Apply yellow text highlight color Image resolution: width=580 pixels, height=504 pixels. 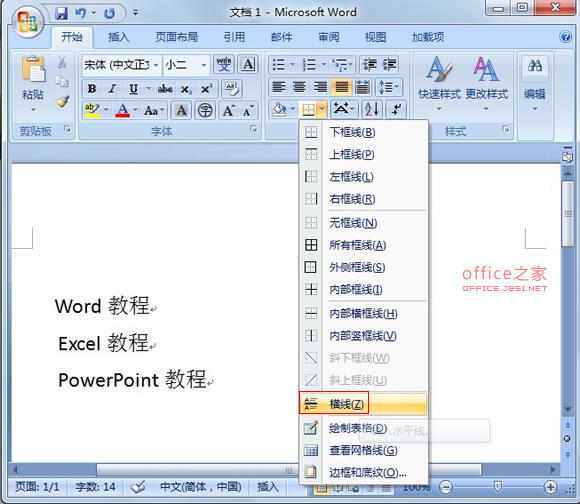[92, 110]
